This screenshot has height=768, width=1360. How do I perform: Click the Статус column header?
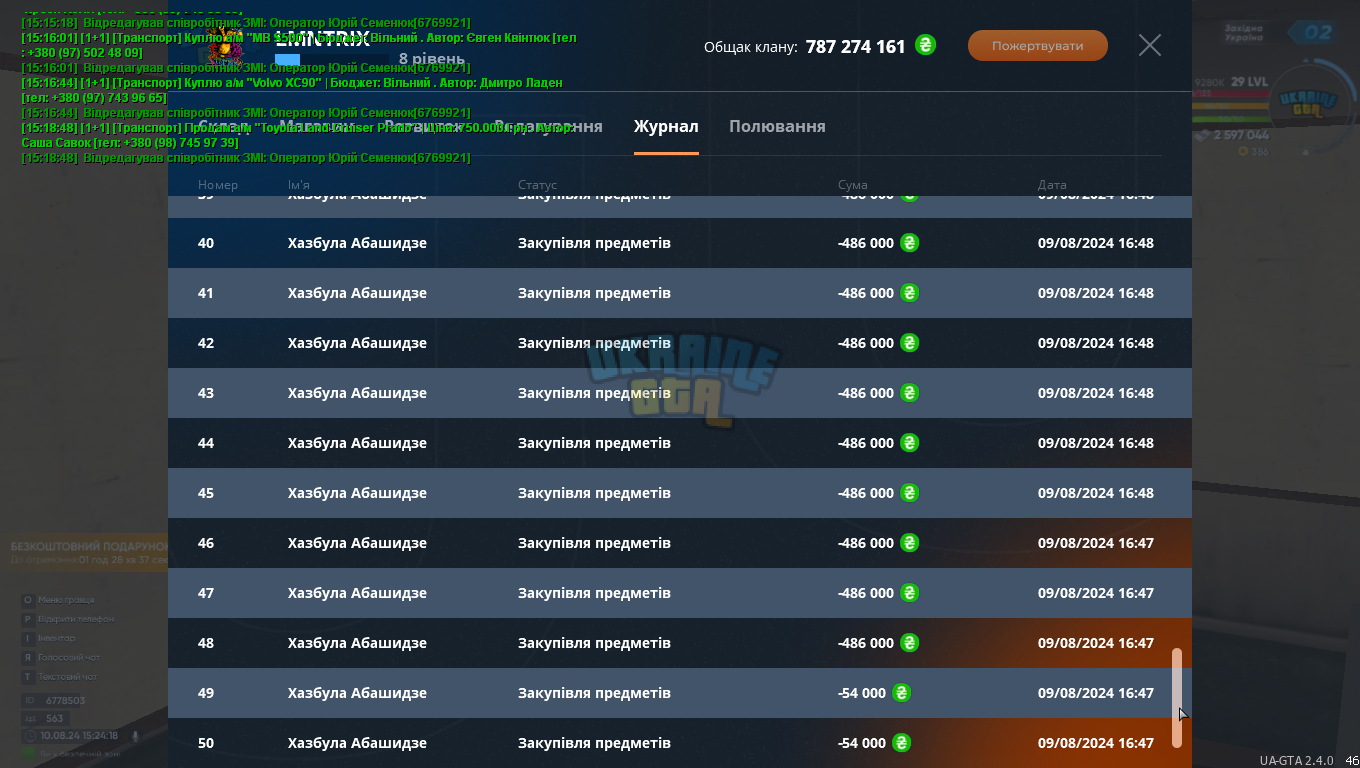pos(537,185)
